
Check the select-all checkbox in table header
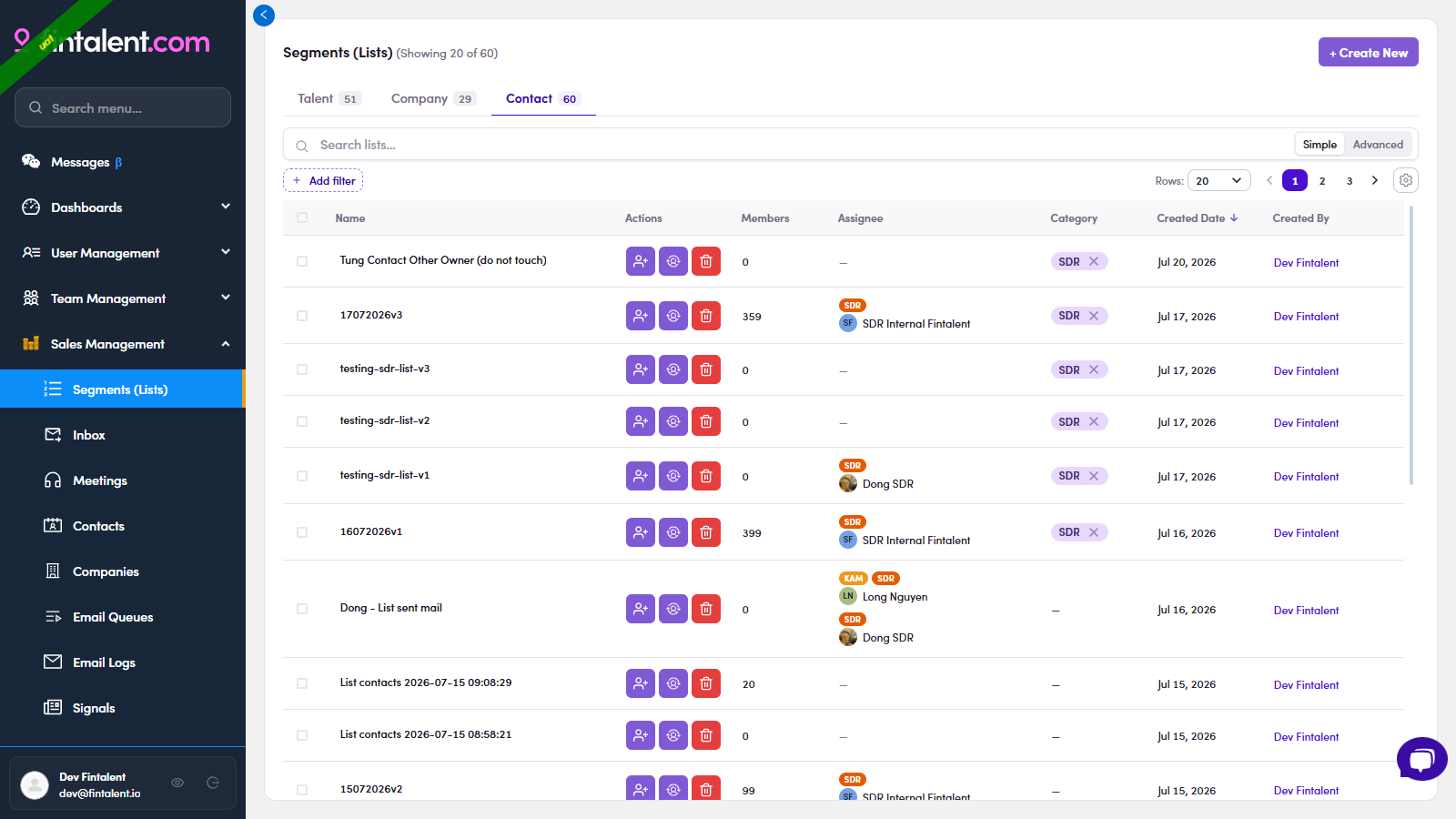(x=302, y=217)
